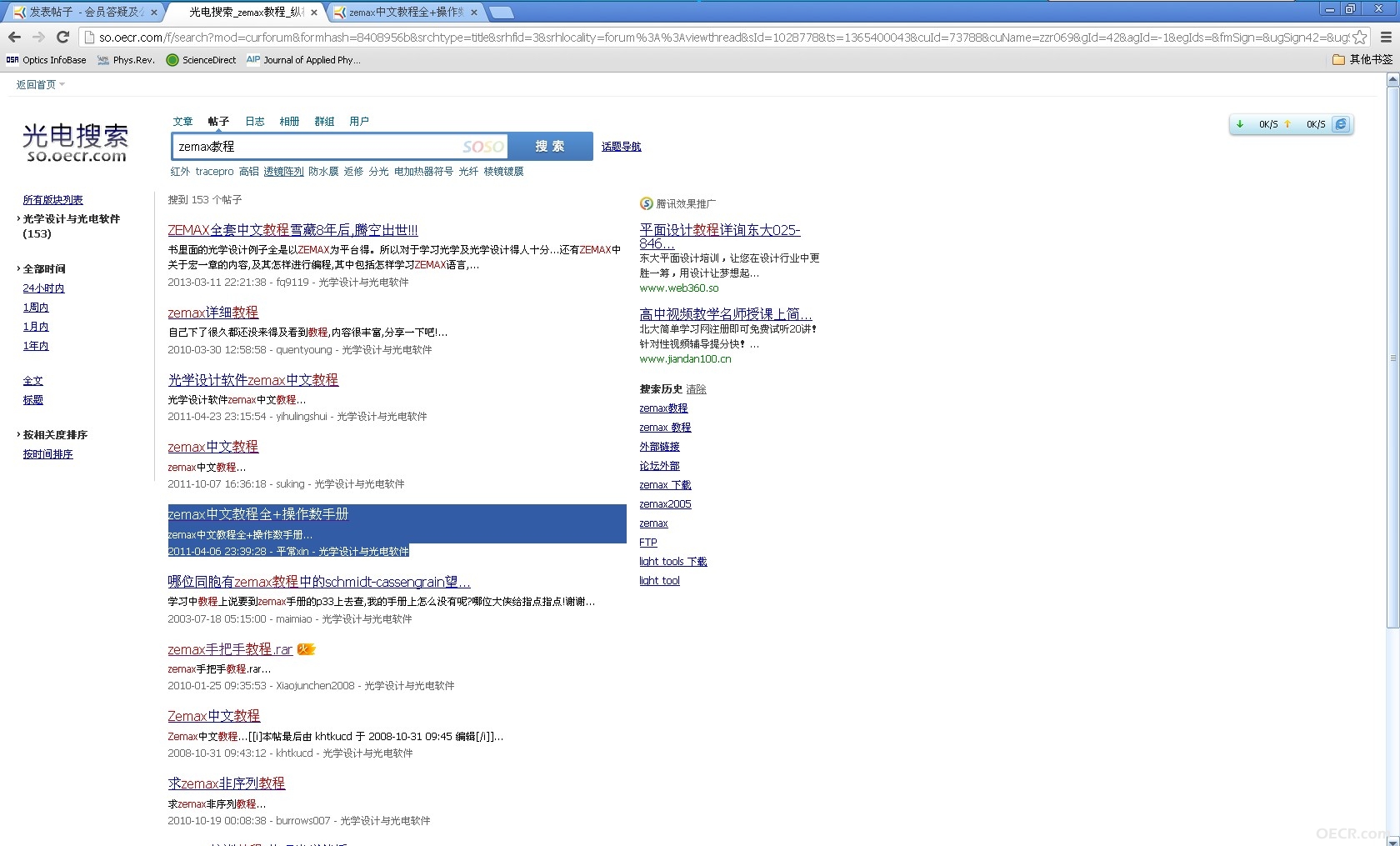The width and height of the screenshot is (1400, 846).
Task: Click the 电加热器符号 suggested keyword
Action: point(423,172)
